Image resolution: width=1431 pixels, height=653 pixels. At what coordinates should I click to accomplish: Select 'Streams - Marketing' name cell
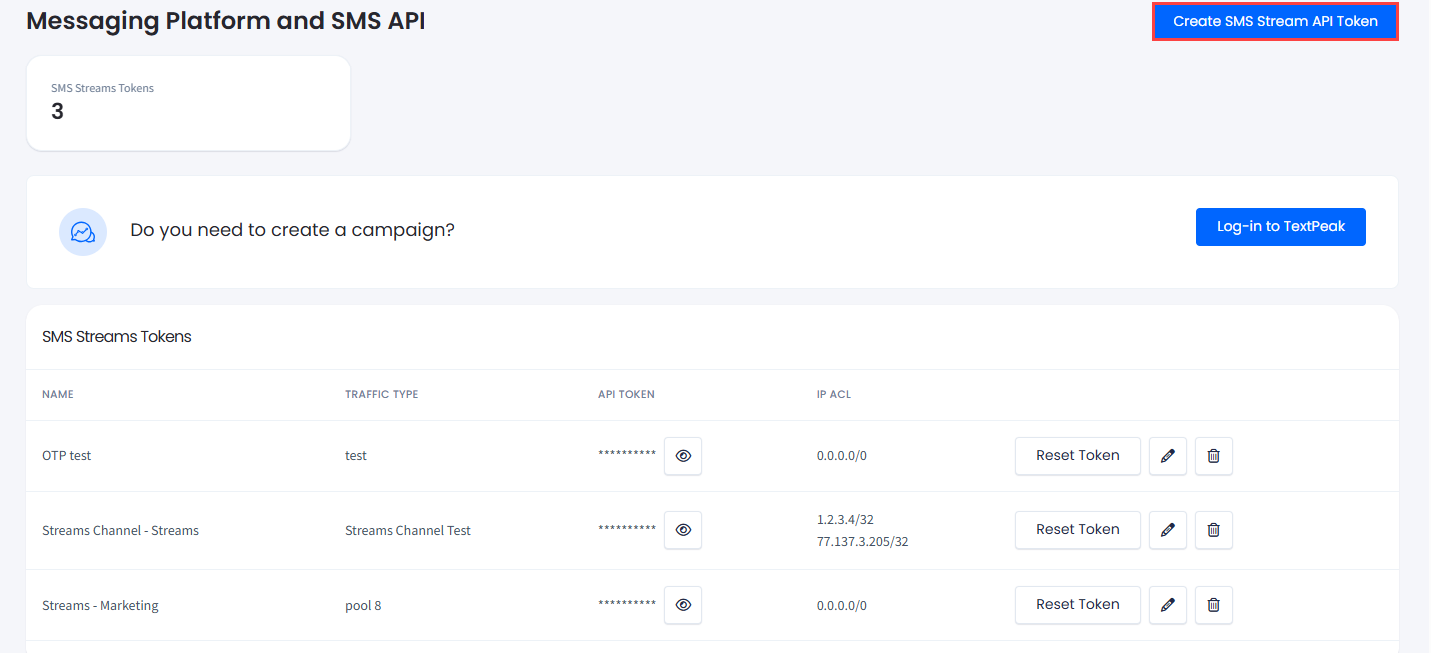pyautogui.click(x=100, y=606)
